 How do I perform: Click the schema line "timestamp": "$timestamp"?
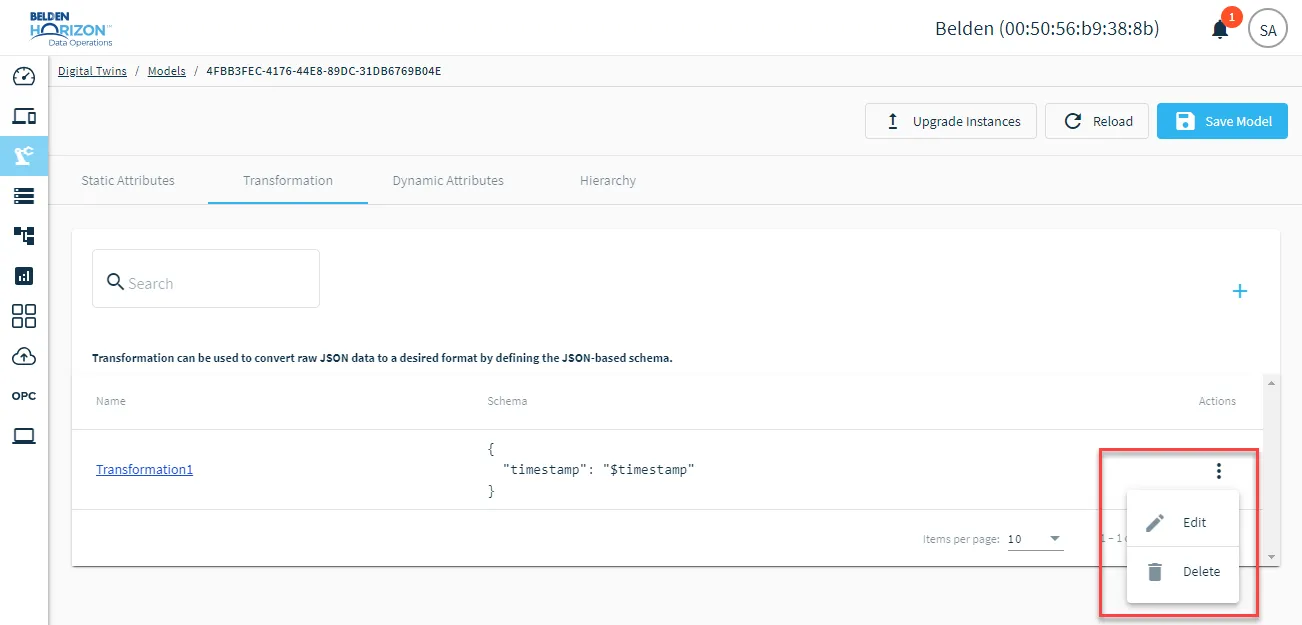point(598,469)
